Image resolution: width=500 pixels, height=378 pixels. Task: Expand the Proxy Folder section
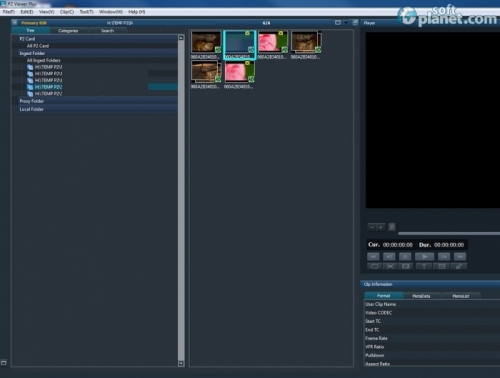15,101
